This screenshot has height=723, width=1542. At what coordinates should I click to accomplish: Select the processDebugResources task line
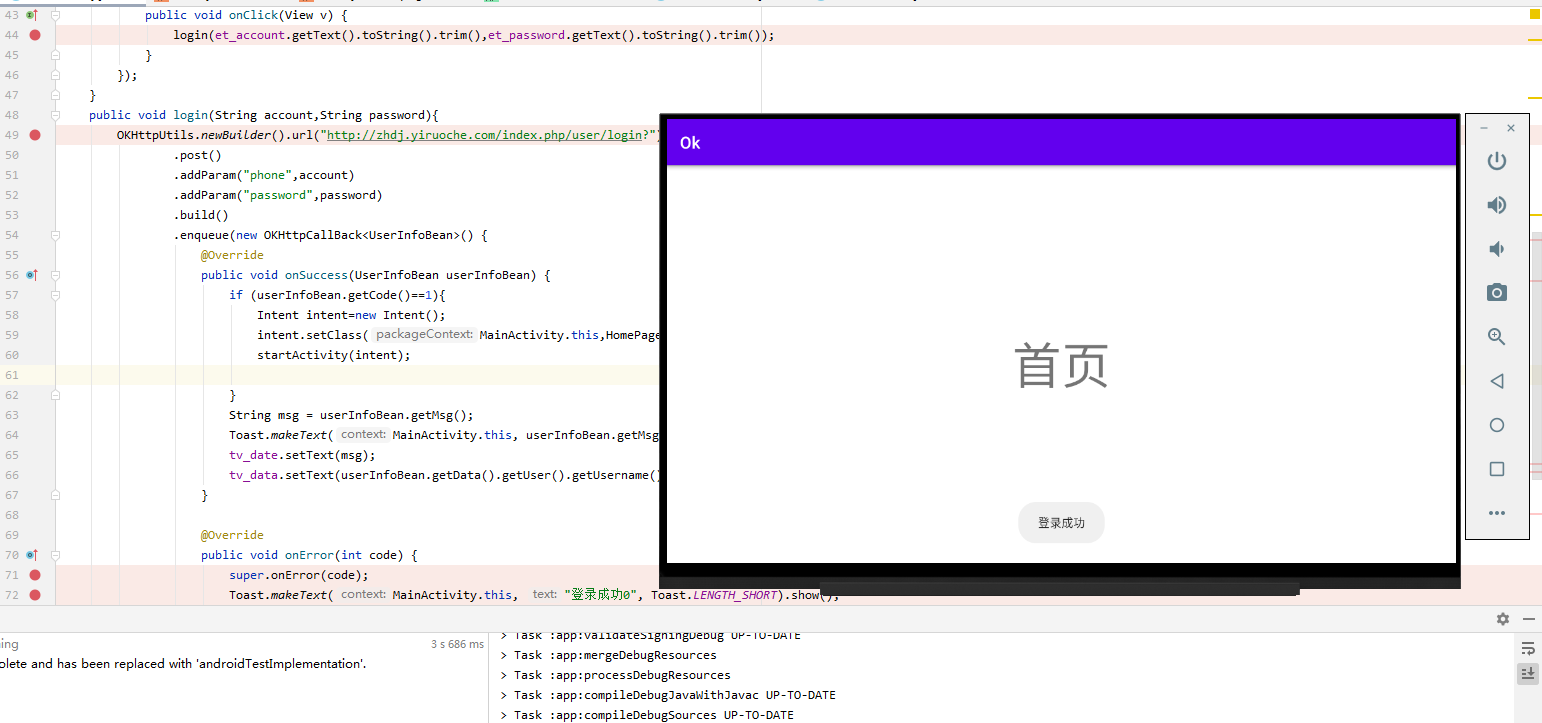(615, 675)
